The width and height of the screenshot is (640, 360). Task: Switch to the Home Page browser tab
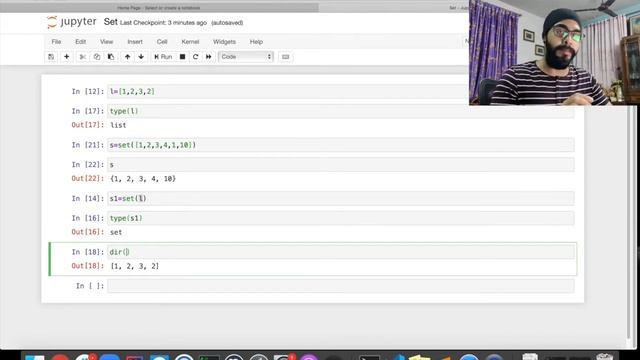pos(158,8)
